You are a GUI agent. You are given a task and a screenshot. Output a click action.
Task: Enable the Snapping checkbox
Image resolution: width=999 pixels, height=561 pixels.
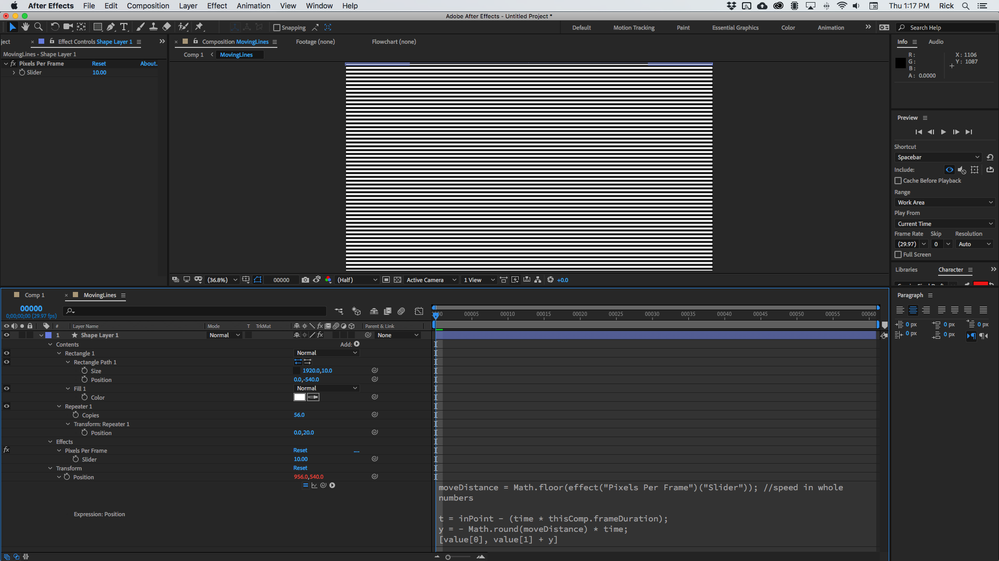277,28
